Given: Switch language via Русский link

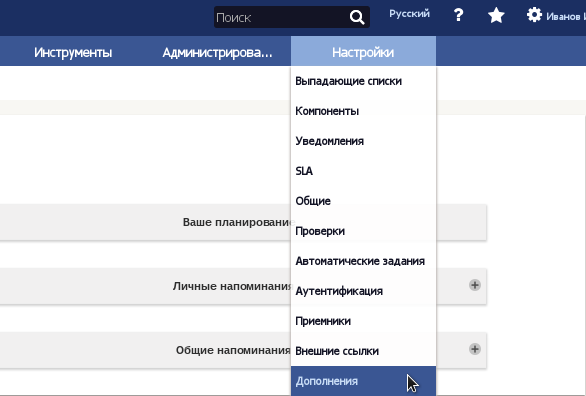Looking at the screenshot, I should click(409, 14).
